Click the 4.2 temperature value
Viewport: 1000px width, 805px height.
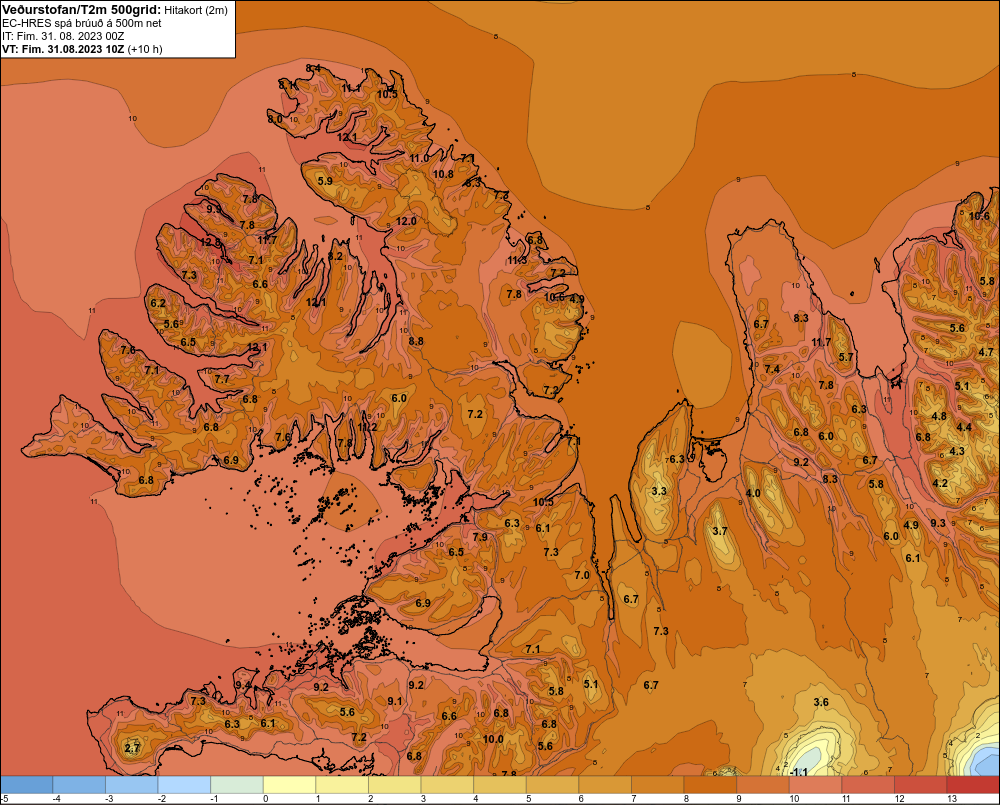click(940, 483)
